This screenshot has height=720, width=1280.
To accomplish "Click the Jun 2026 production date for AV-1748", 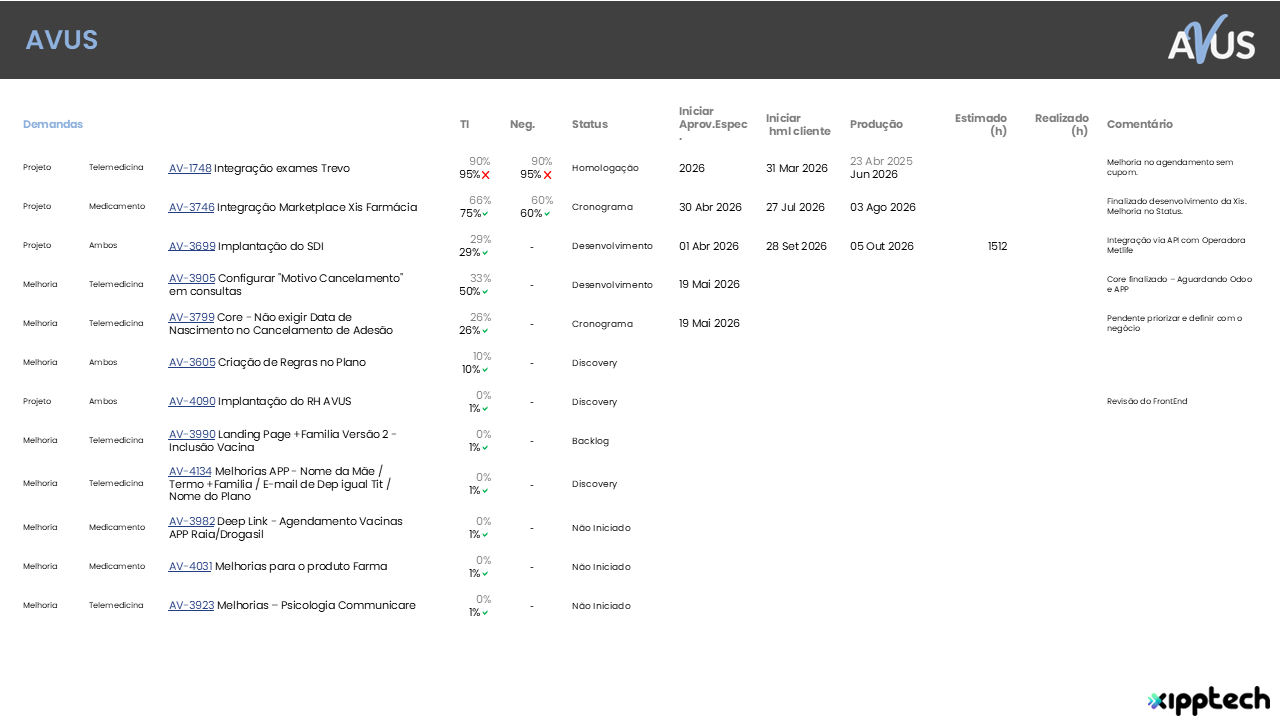I will 874,174.
